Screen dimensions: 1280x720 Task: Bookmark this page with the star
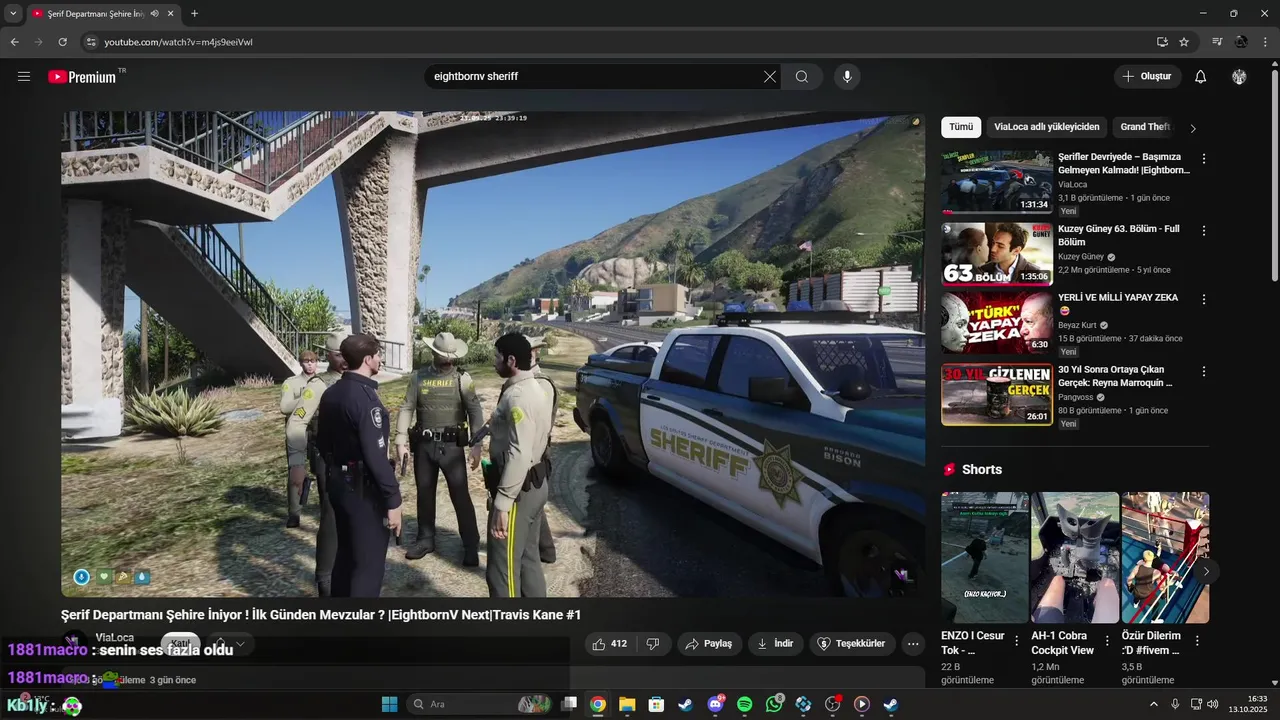pos(1184,42)
